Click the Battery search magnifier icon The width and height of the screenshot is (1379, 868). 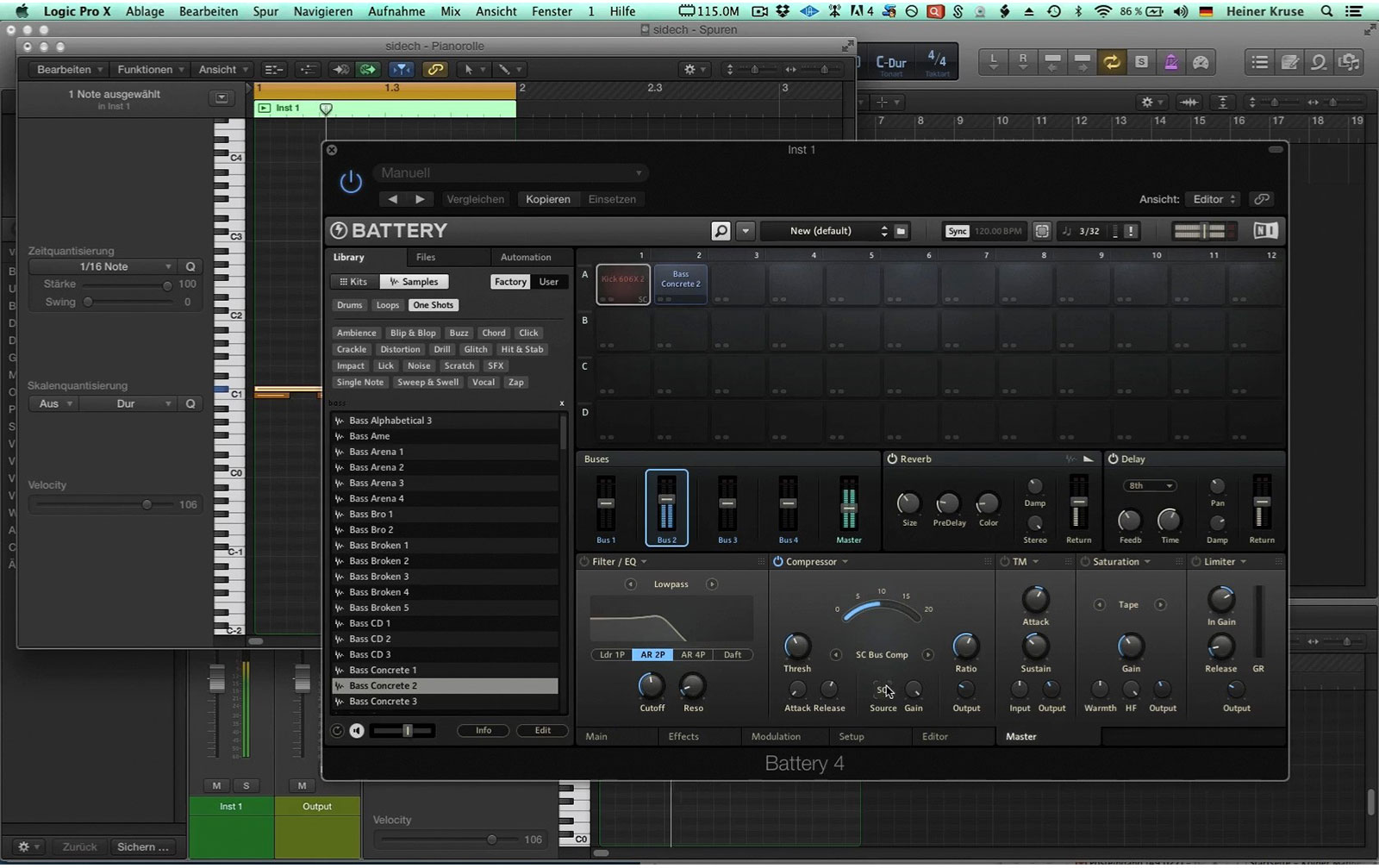pos(721,231)
